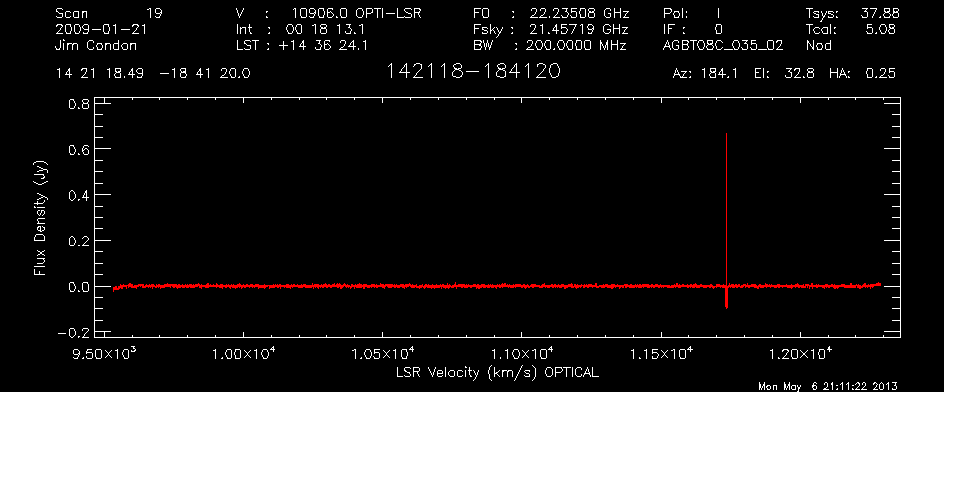This screenshot has height=490, width=962.
Task: Click the 0.6 y-axis tick label
Action: point(78,149)
